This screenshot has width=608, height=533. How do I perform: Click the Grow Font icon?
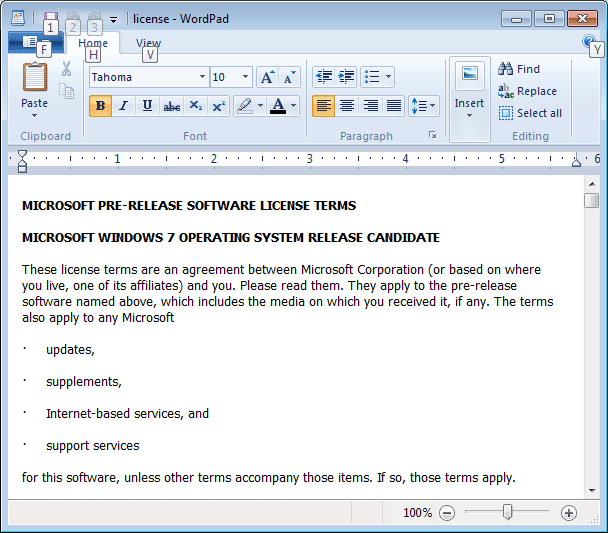coord(267,77)
